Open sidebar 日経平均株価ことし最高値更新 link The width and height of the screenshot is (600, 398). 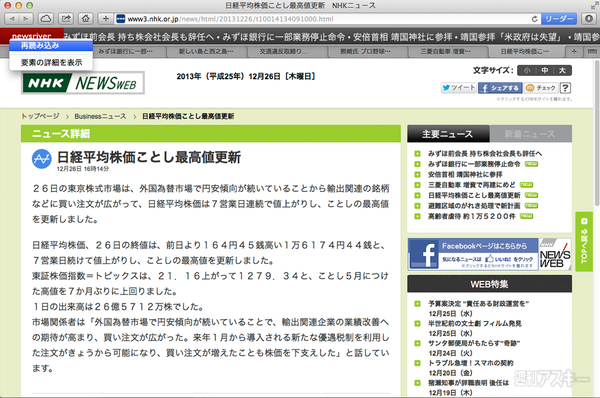[474, 195]
